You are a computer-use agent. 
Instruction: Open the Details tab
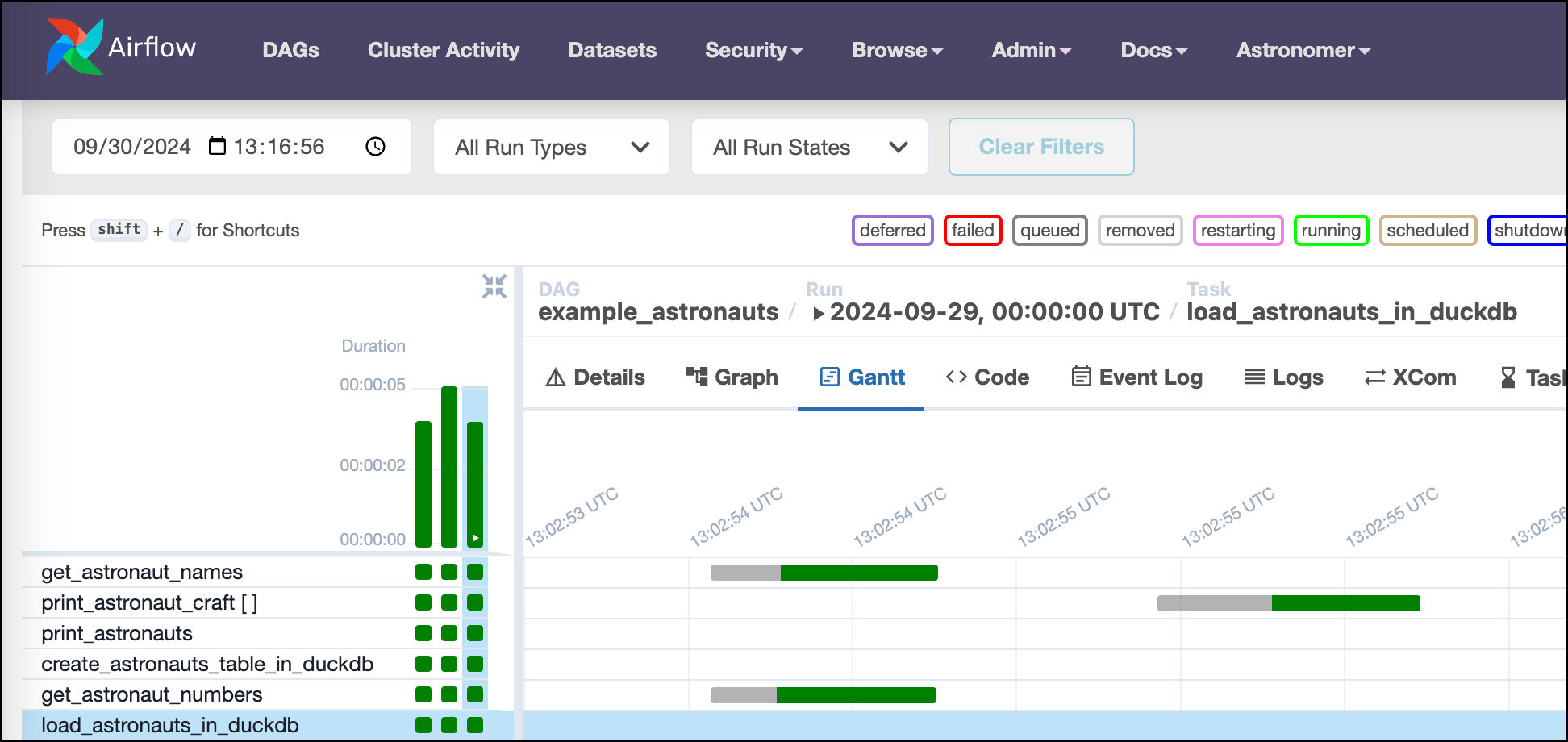click(x=595, y=377)
